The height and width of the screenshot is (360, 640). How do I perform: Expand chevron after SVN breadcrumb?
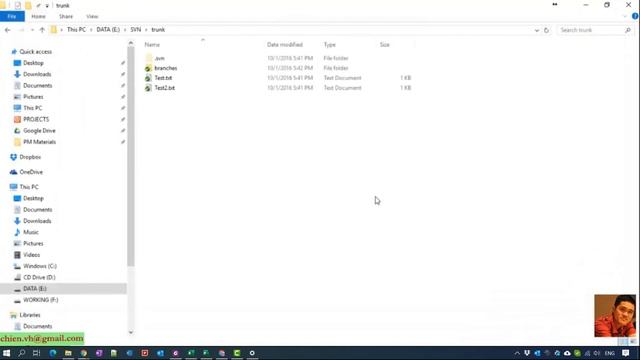pos(146,30)
